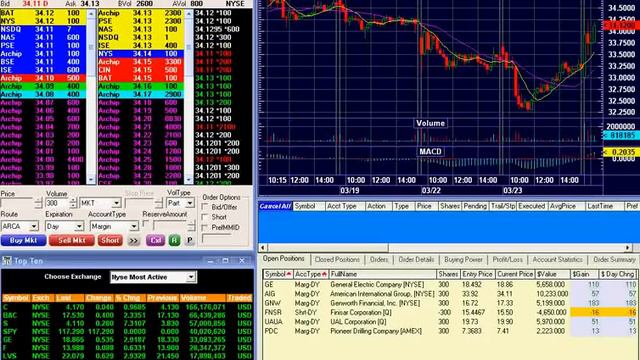Click the ReserveAmount spinner arrows
640x360 pixels.
click(x=191, y=226)
